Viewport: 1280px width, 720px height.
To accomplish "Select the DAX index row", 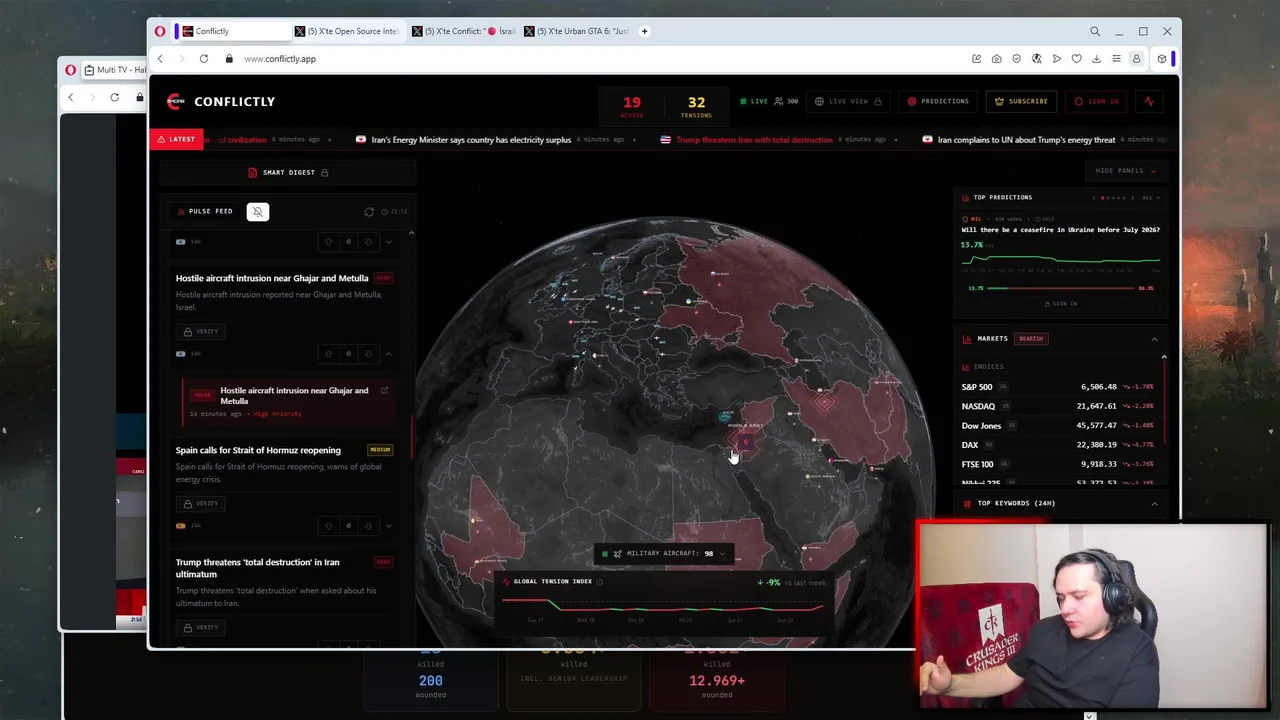I will coord(1057,445).
